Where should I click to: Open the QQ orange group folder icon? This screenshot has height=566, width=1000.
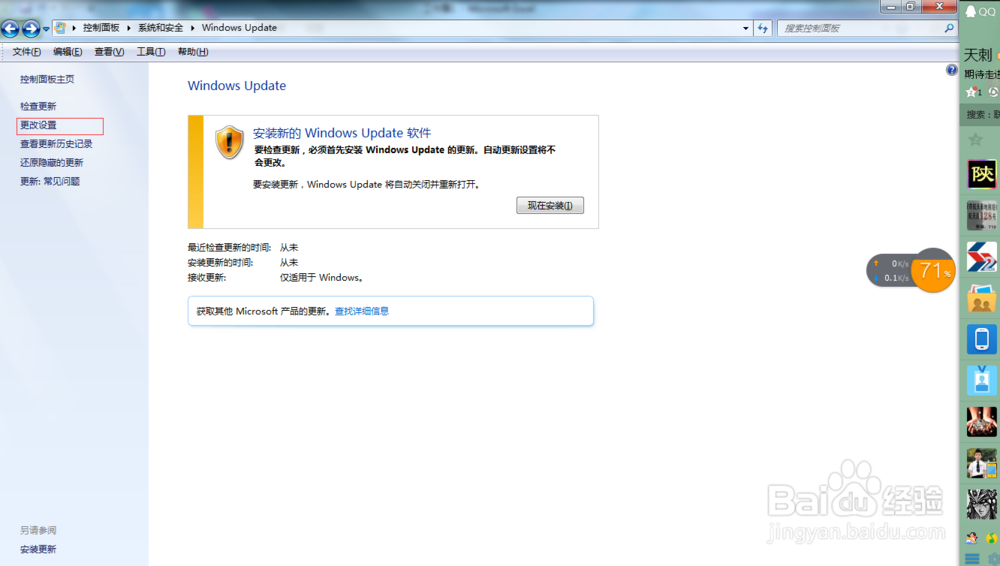[x=982, y=298]
